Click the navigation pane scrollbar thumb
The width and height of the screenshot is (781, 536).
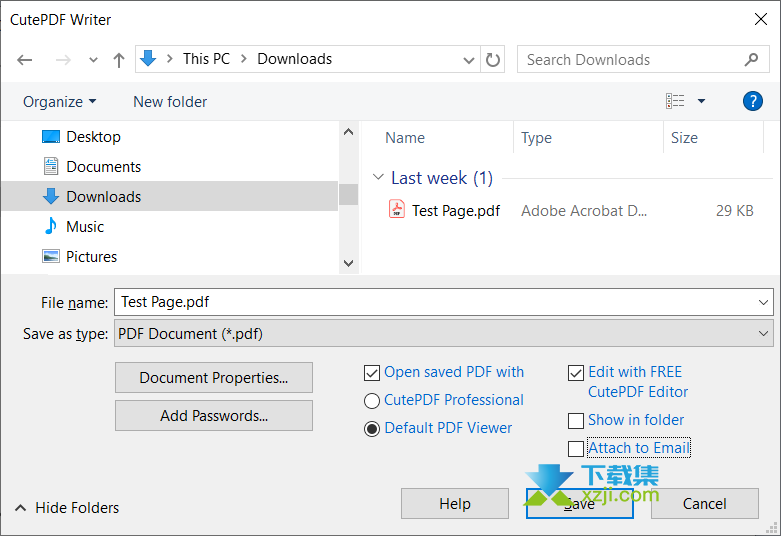point(349,194)
